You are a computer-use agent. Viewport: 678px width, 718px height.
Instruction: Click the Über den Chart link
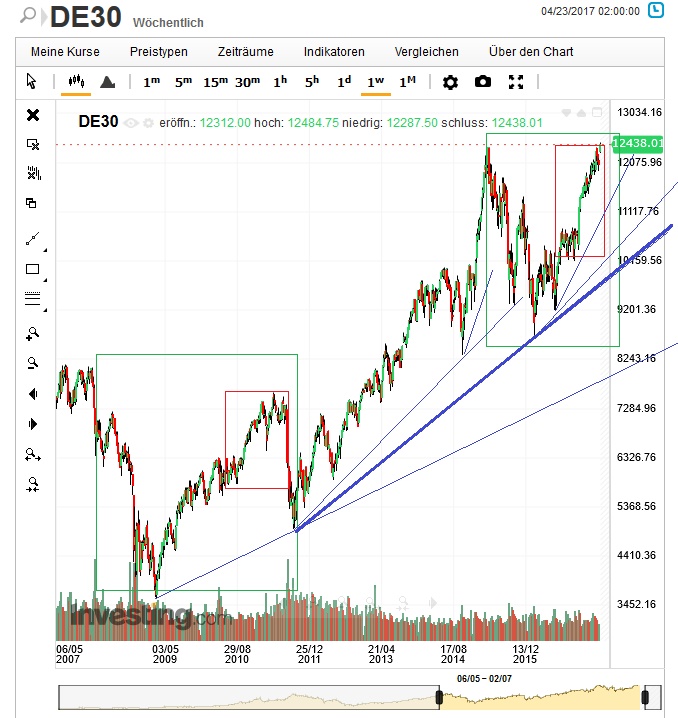tap(530, 52)
